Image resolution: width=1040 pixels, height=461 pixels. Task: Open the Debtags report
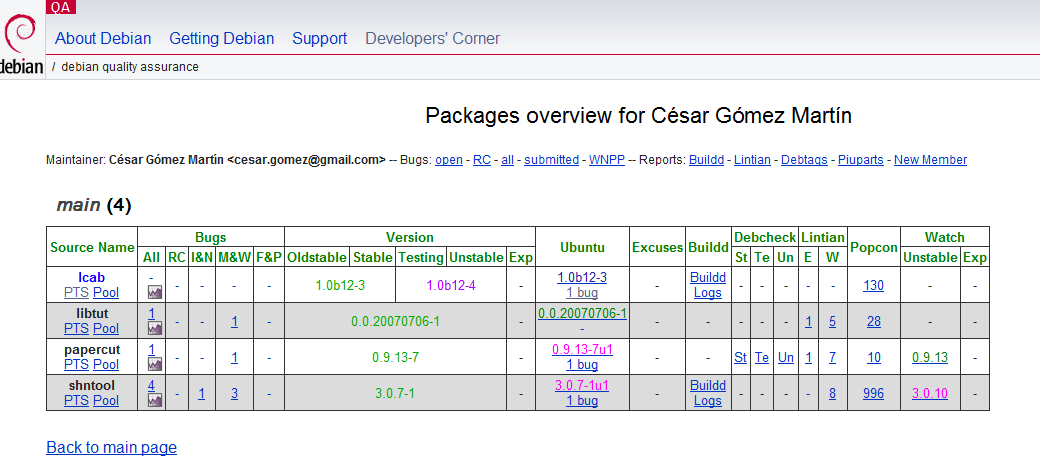[x=805, y=160]
